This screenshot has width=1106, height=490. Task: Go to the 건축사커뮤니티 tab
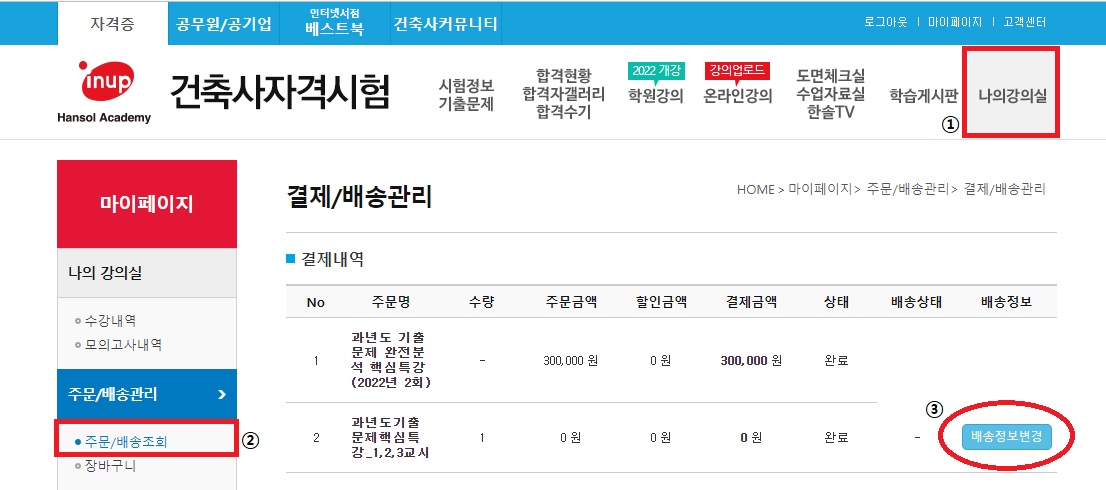[x=445, y=24]
